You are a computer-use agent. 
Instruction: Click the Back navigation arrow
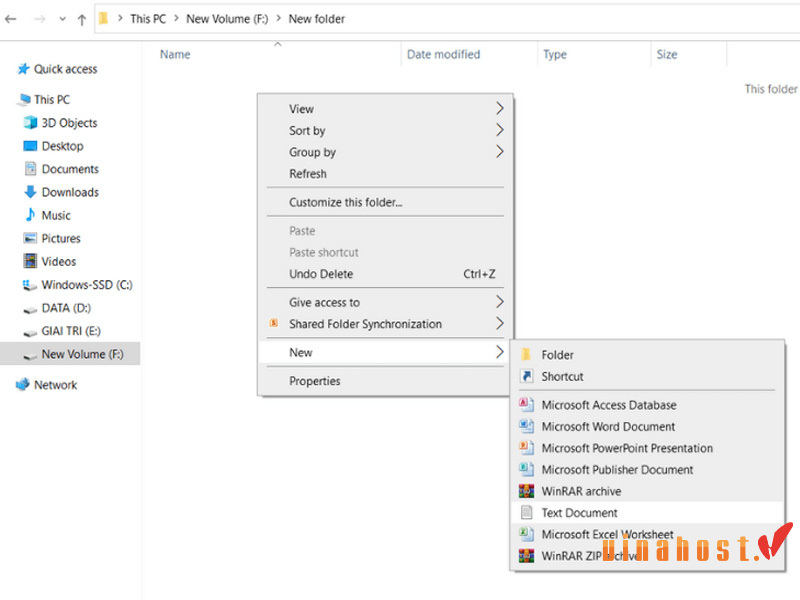pos(11,19)
